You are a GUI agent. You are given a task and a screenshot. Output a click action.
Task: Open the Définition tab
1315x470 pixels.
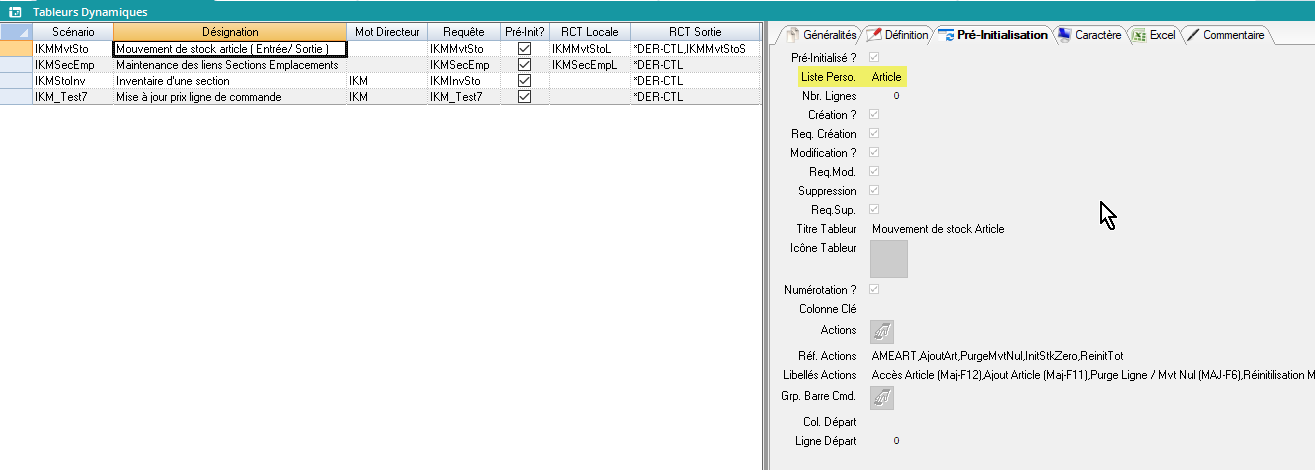point(896,35)
